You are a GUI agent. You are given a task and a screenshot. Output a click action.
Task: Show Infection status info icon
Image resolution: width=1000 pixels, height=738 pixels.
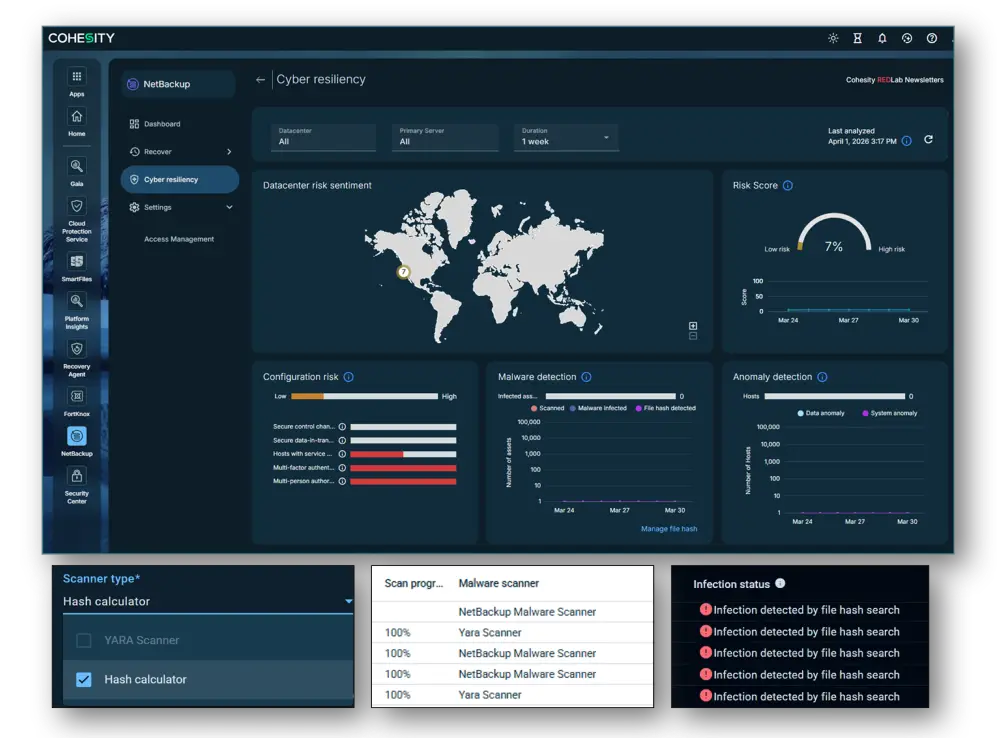pyautogui.click(x=780, y=584)
